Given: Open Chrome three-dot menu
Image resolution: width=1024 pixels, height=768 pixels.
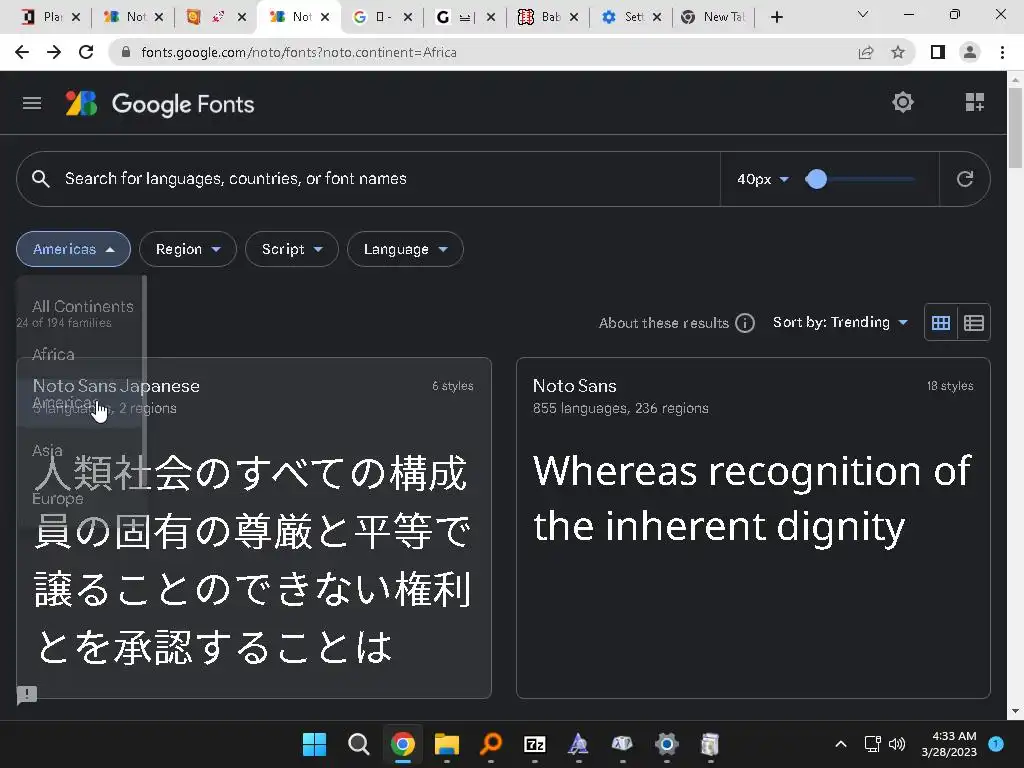Looking at the screenshot, I should point(1002,52).
